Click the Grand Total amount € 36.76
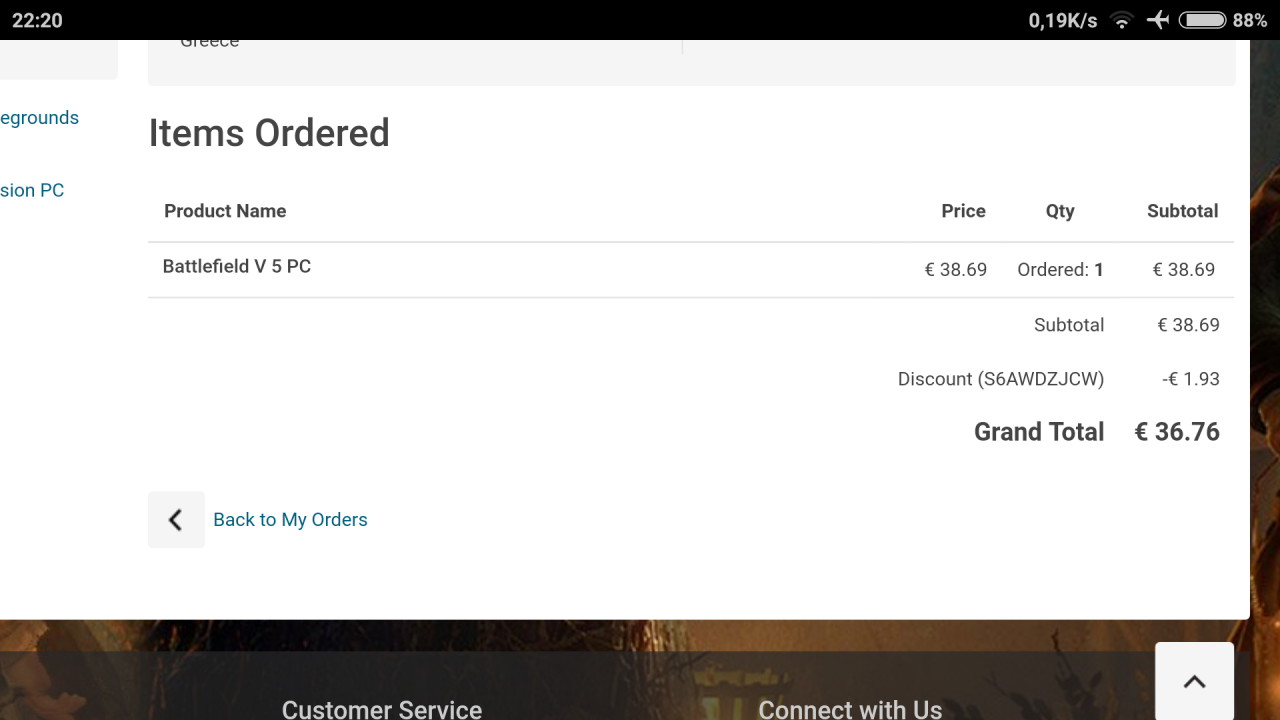This screenshot has width=1280, height=720. 1177,432
